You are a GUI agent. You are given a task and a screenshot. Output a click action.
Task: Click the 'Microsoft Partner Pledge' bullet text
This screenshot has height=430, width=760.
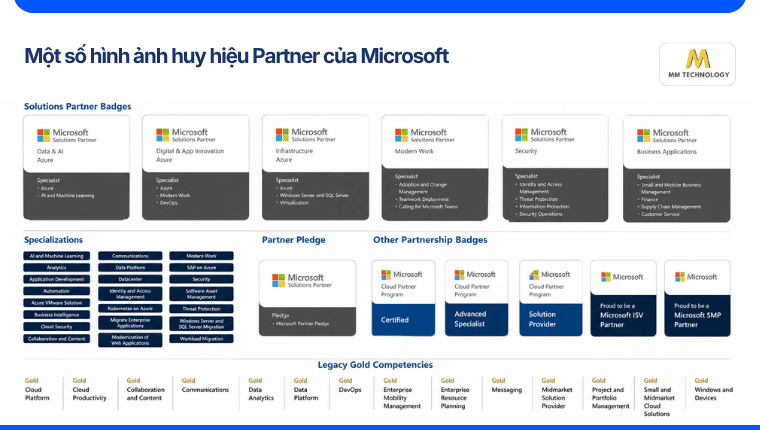click(302, 323)
